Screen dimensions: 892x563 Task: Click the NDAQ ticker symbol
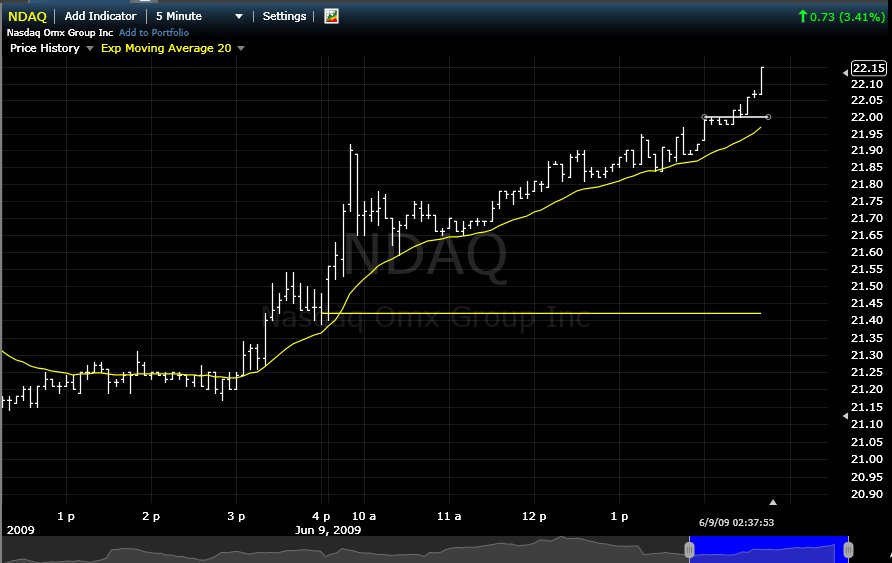coord(27,16)
